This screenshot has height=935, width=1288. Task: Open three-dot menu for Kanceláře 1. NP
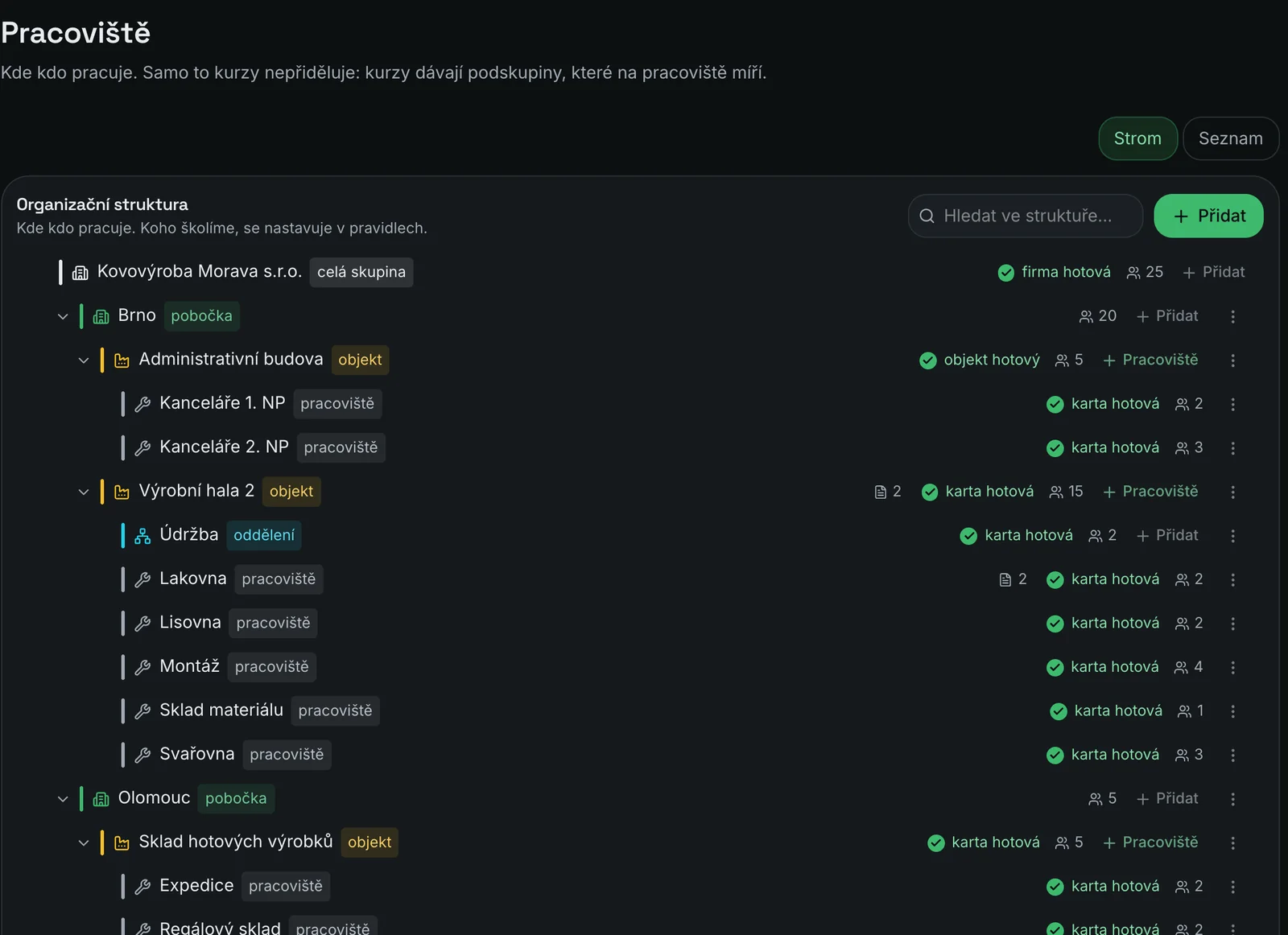click(1232, 404)
